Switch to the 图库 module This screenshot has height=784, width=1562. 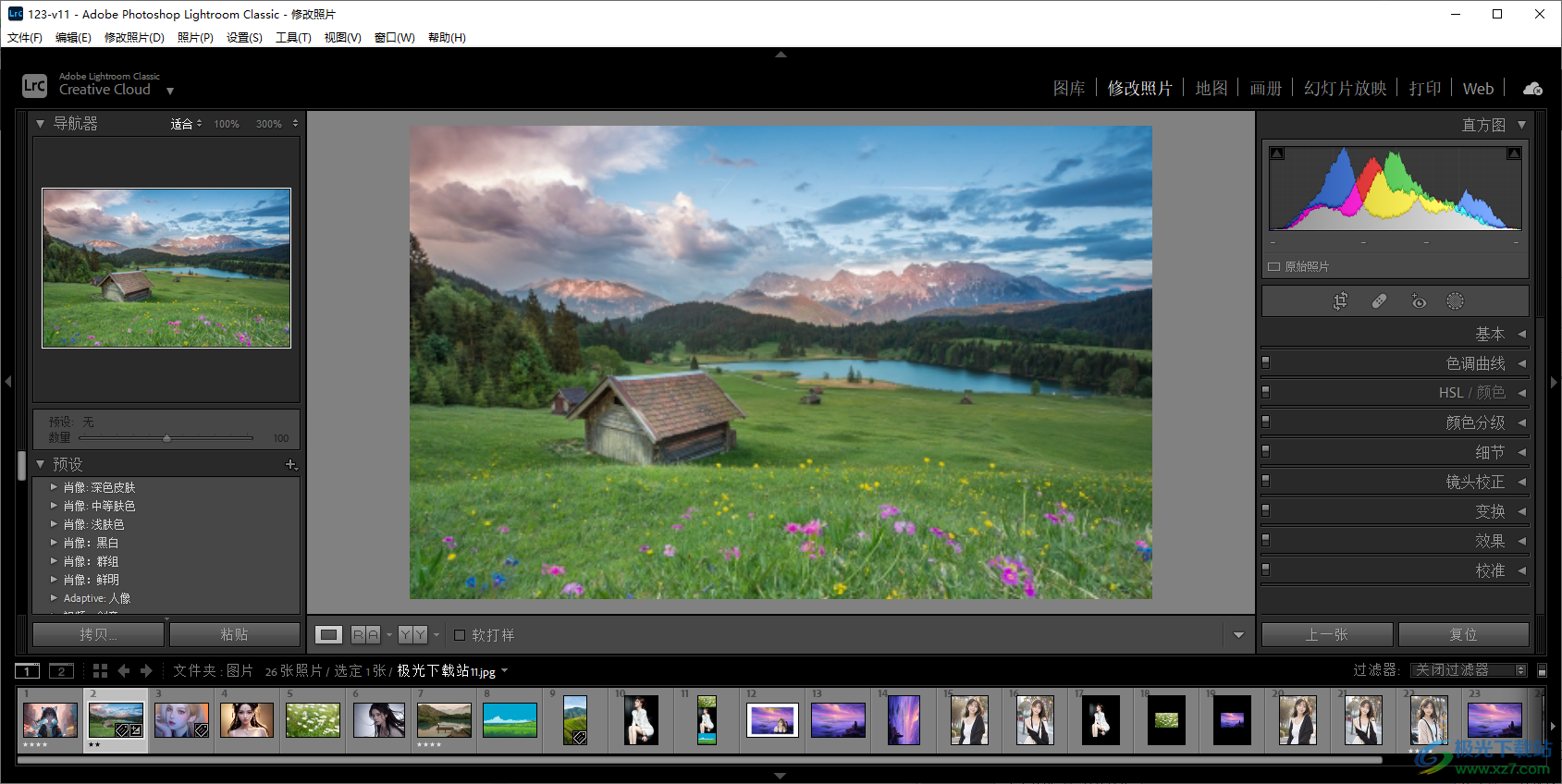point(1069,89)
